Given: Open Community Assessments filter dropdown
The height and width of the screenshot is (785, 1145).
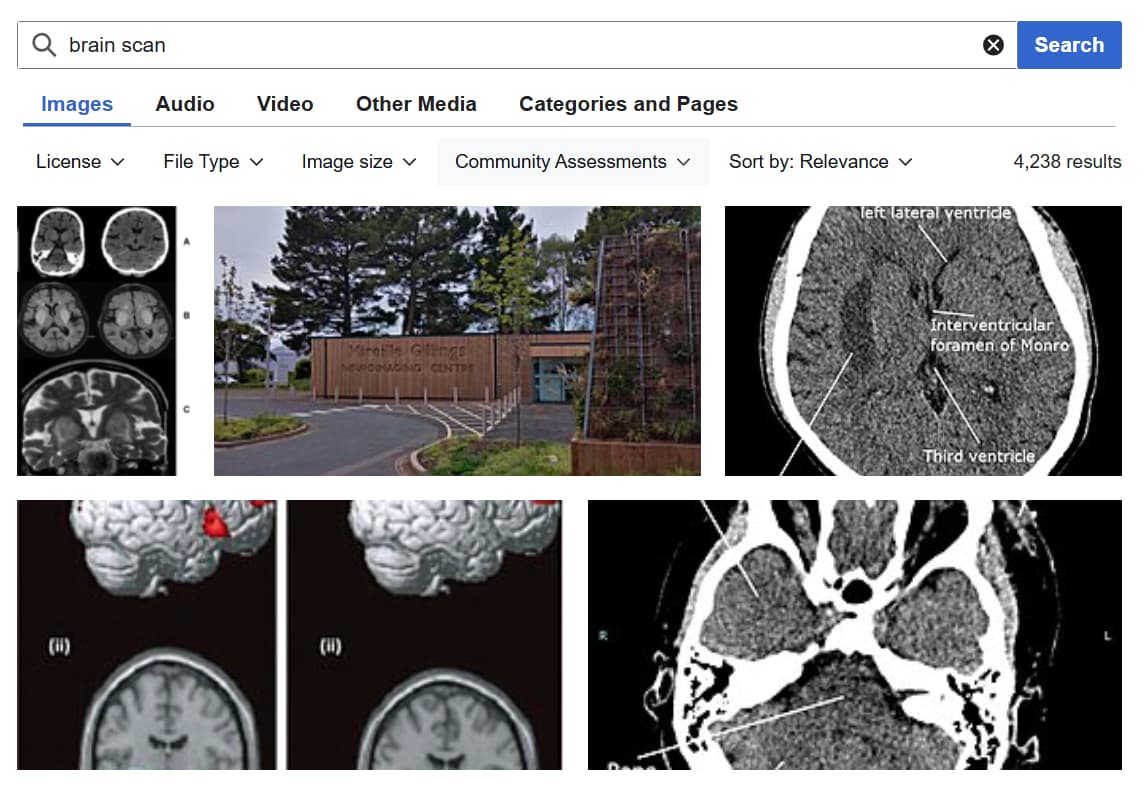Looking at the screenshot, I should click(x=572, y=161).
